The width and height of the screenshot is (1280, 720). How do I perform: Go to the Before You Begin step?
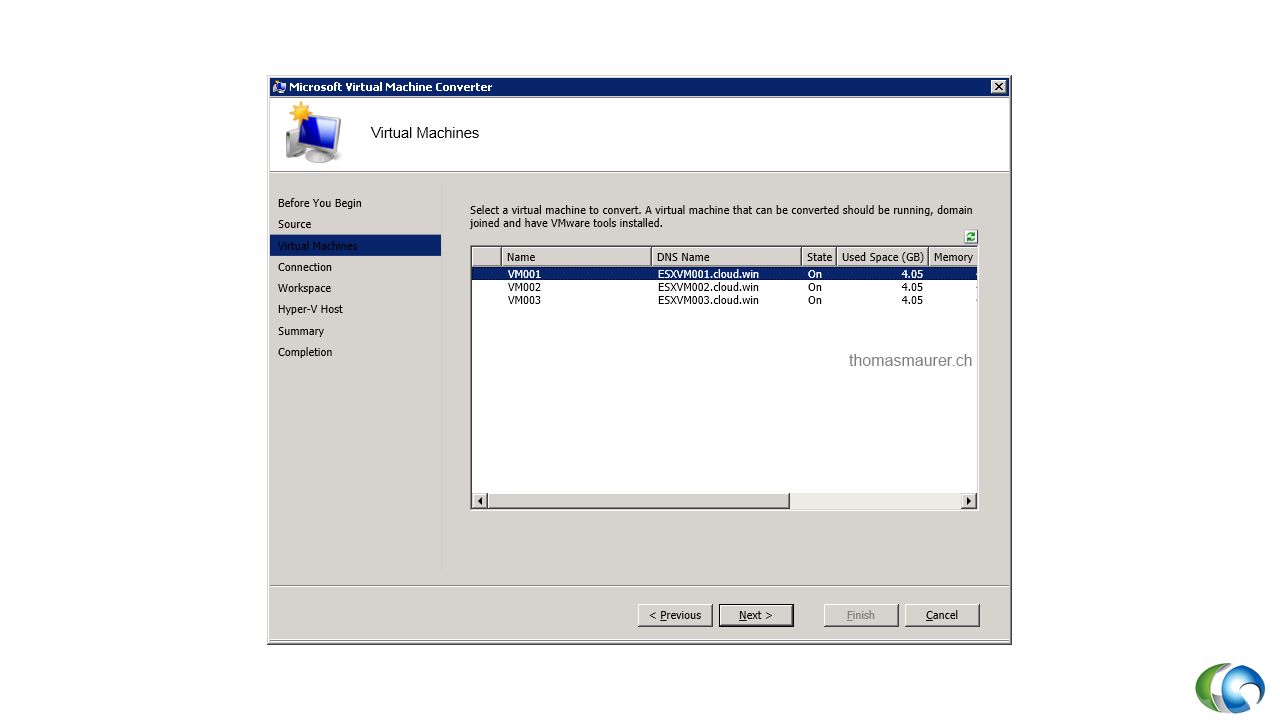tap(320, 203)
